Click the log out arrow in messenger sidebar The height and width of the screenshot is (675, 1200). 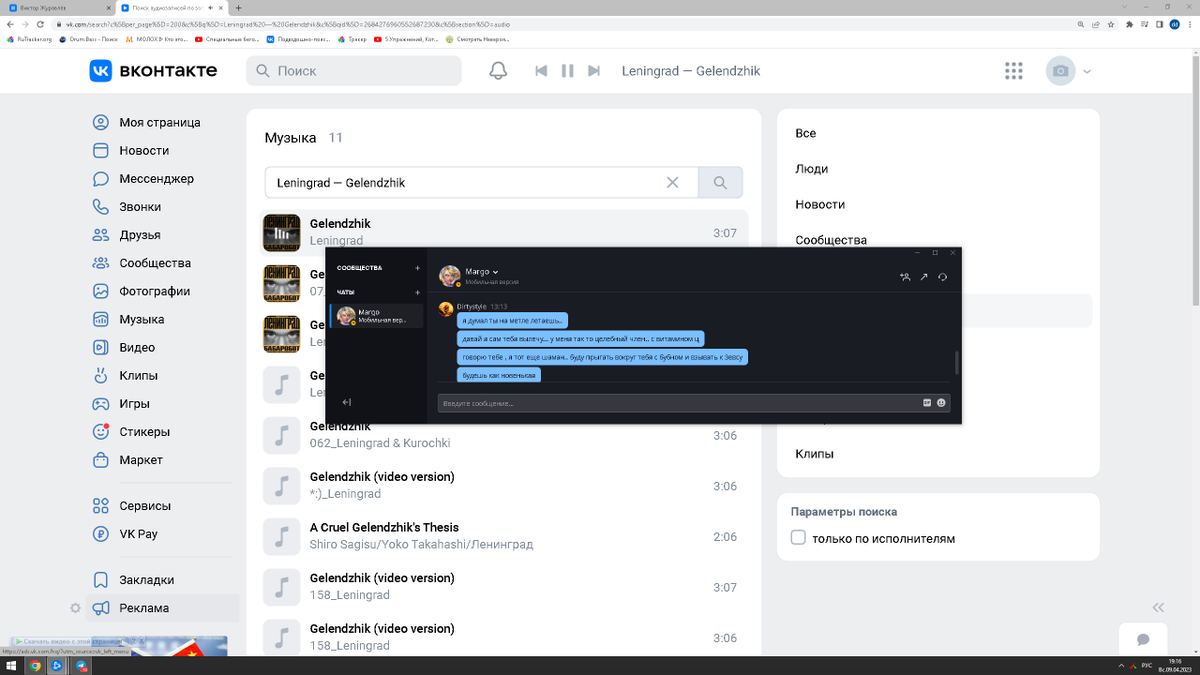click(x=346, y=402)
